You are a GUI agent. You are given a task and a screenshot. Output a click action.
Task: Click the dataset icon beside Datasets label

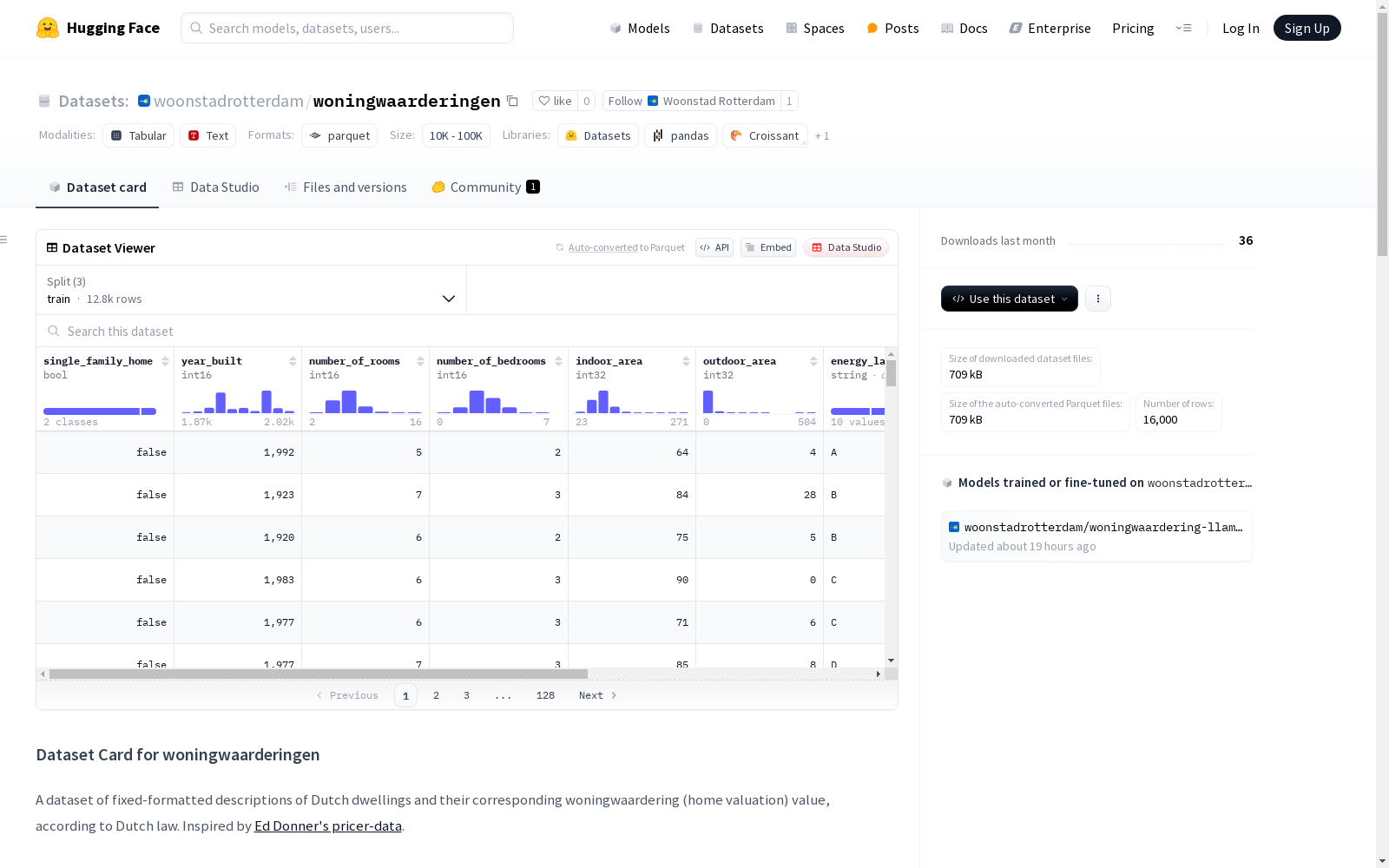point(44,102)
